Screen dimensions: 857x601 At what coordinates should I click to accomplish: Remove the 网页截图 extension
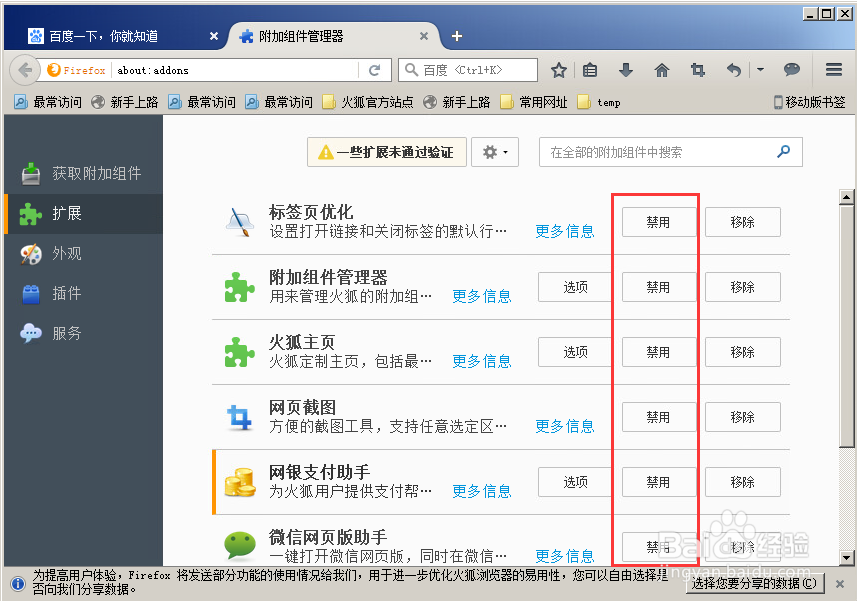[x=742, y=417]
